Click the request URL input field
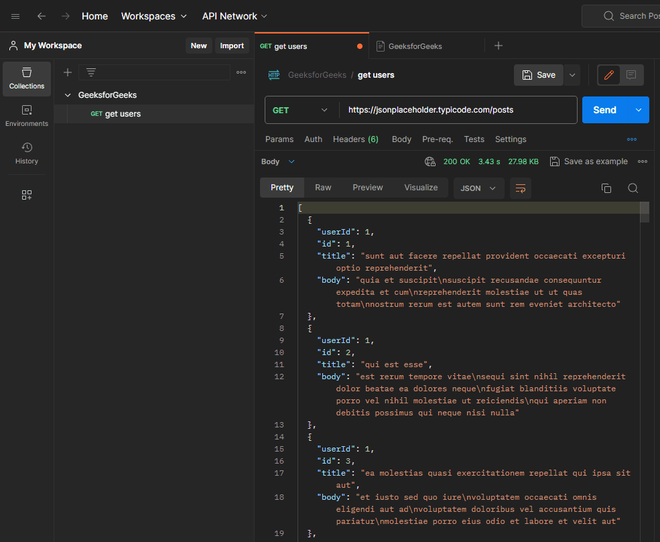The image size is (660, 542). pyautogui.click(x=457, y=110)
